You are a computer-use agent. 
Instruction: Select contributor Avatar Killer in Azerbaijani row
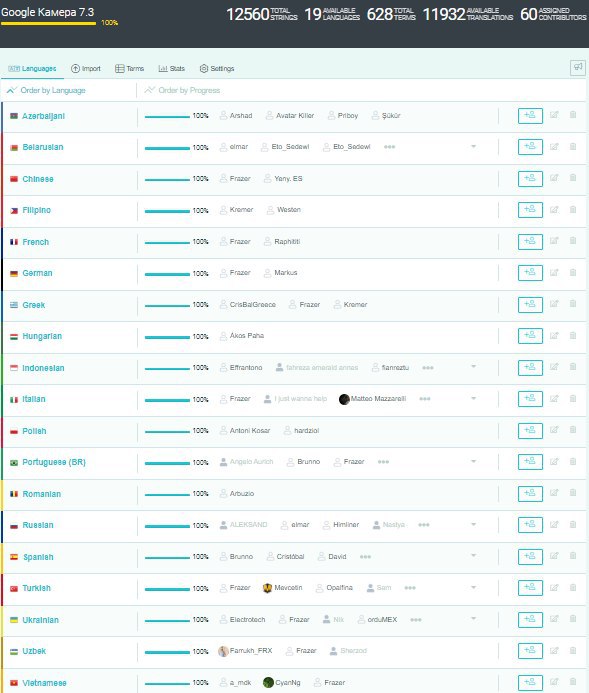click(290, 116)
